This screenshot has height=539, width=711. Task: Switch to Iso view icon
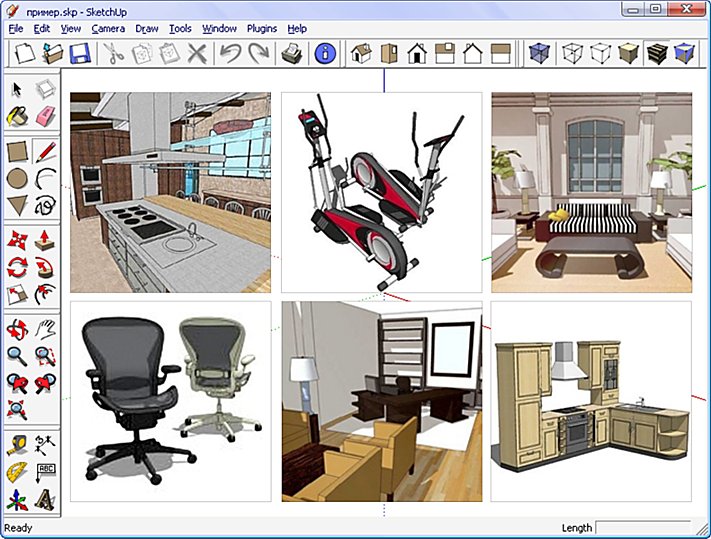[361, 53]
